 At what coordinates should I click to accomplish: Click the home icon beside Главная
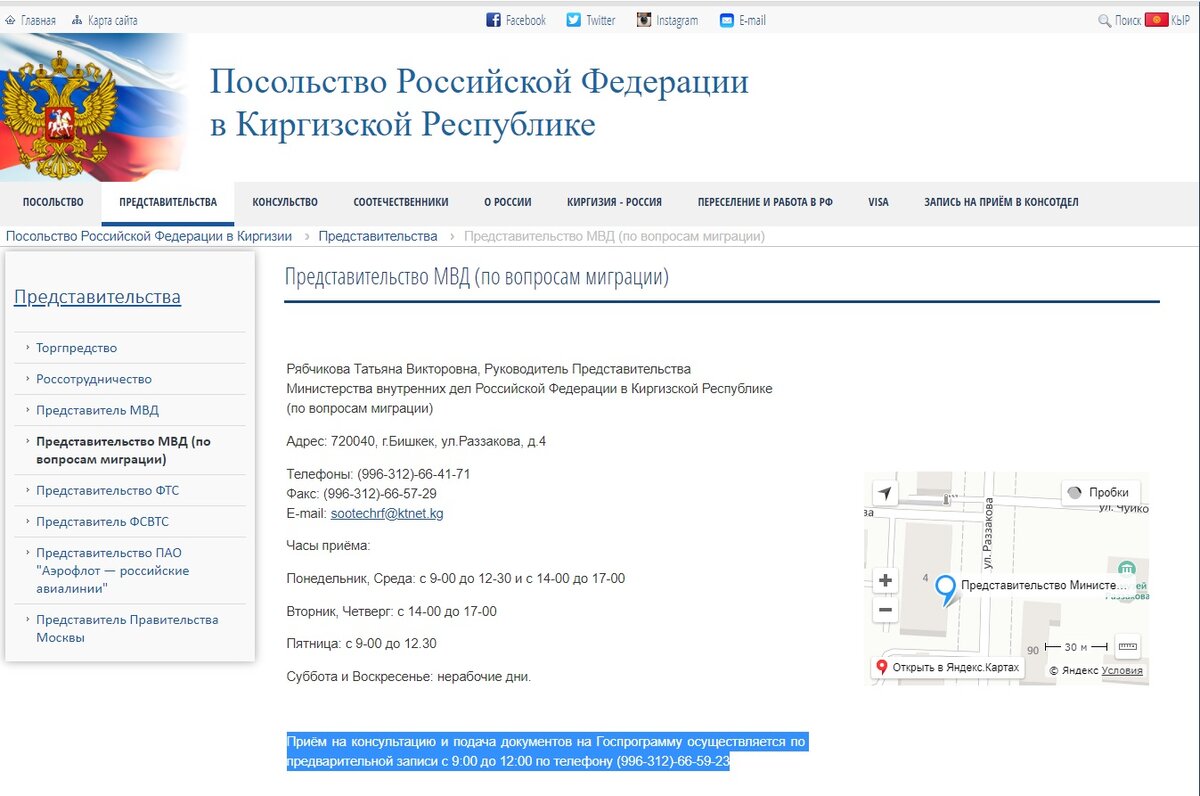[x=10, y=20]
